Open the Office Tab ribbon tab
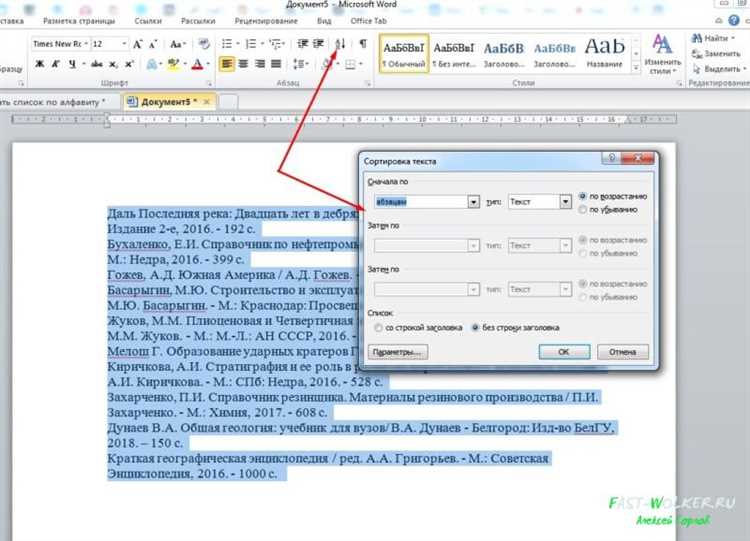The image size is (750, 541). (368, 21)
